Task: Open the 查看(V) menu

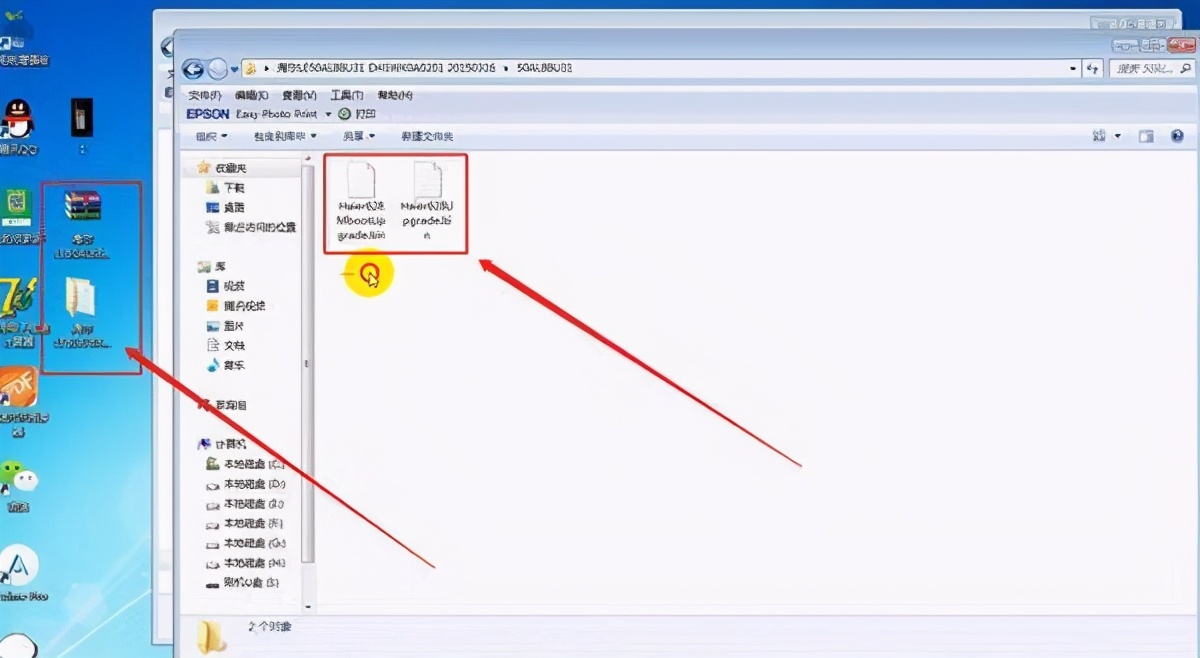Action: pyautogui.click(x=298, y=95)
